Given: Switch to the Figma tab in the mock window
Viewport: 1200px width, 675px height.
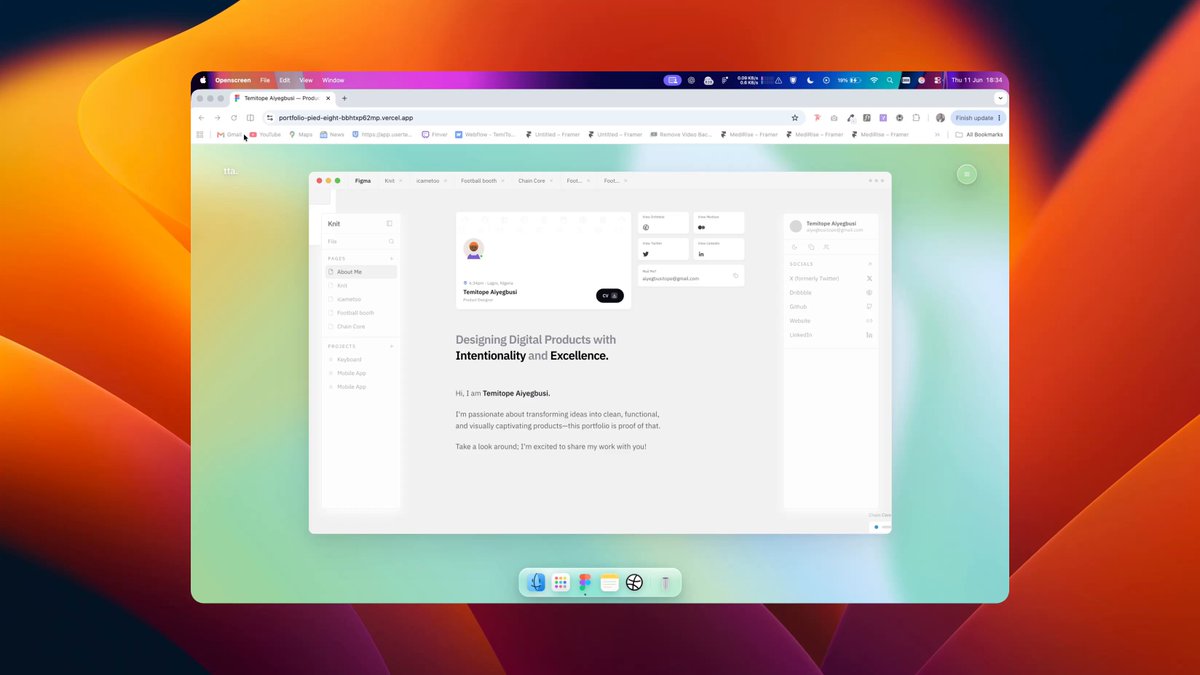Looking at the screenshot, I should pyautogui.click(x=363, y=181).
